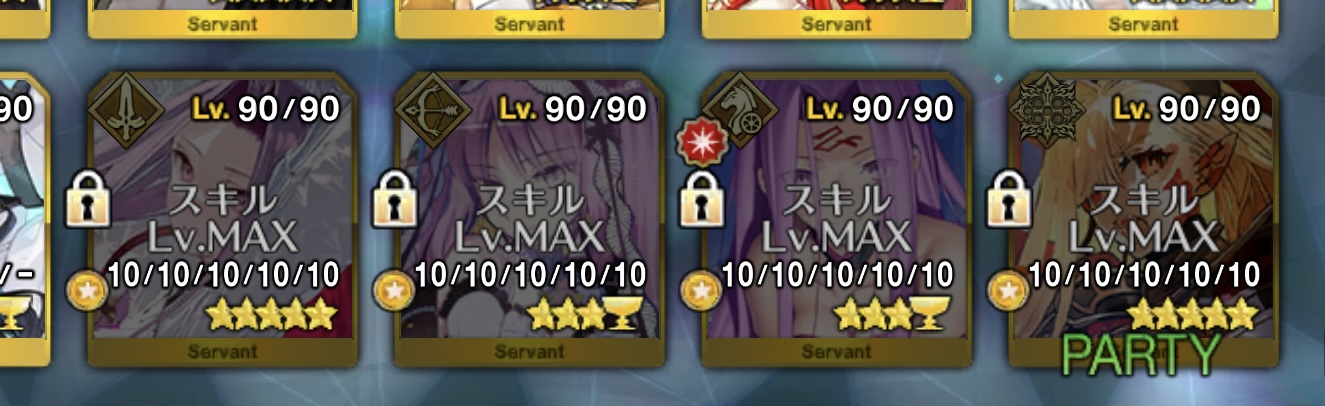Image resolution: width=1325 pixels, height=406 pixels.
Task: Click the gold star coin on PARTY servant card
Action: (x=1006, y=289)
